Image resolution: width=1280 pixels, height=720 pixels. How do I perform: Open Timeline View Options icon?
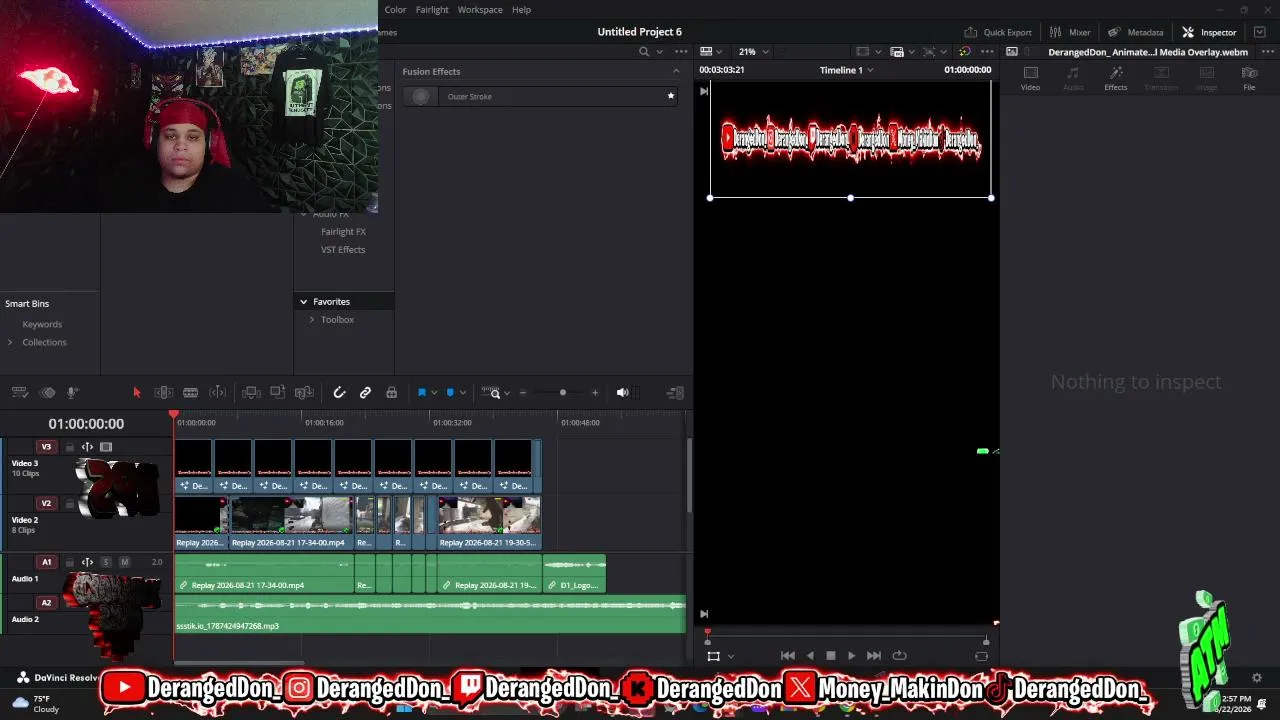(18, 393)
